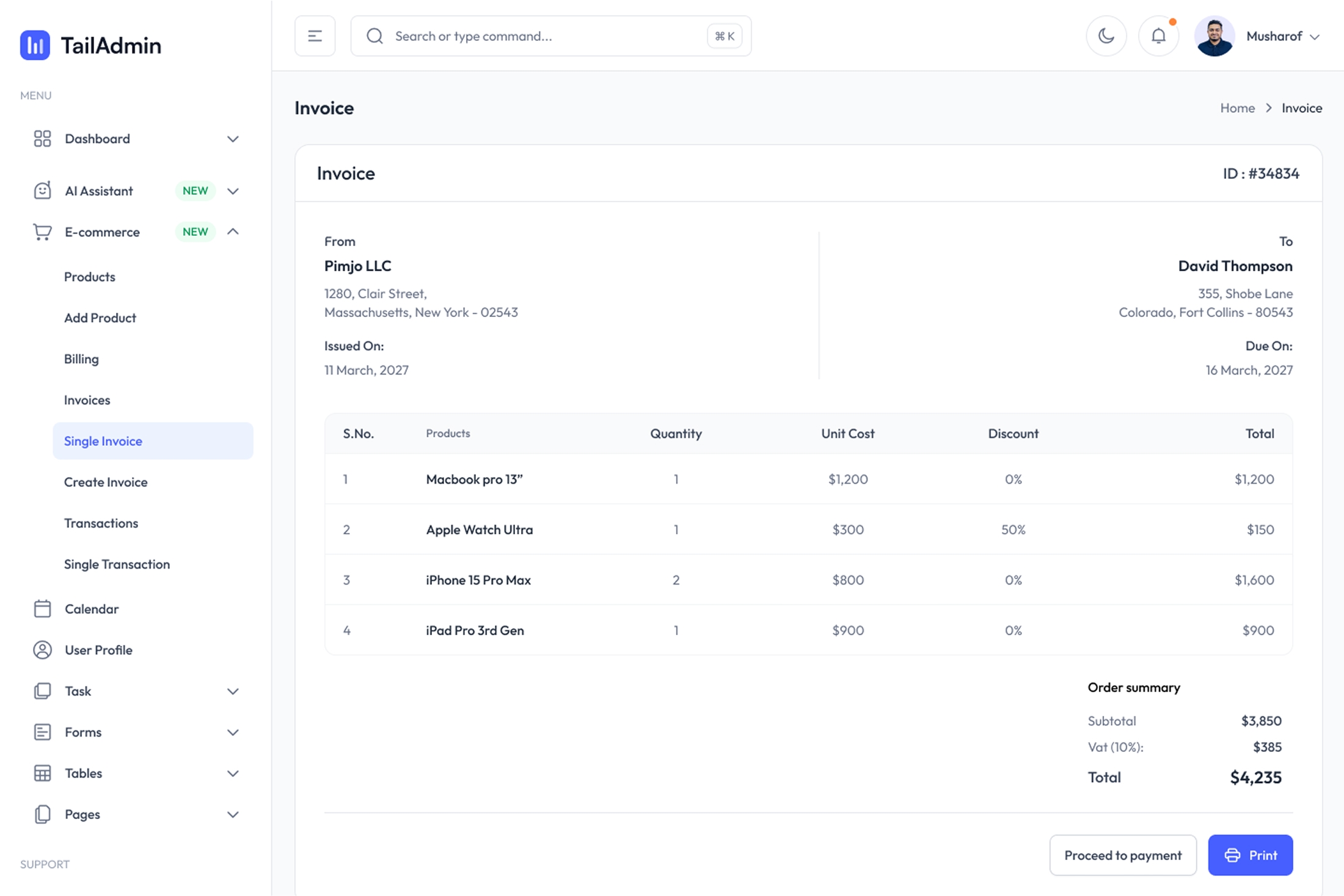Click the NEW badge beside E-commerce

195,231
